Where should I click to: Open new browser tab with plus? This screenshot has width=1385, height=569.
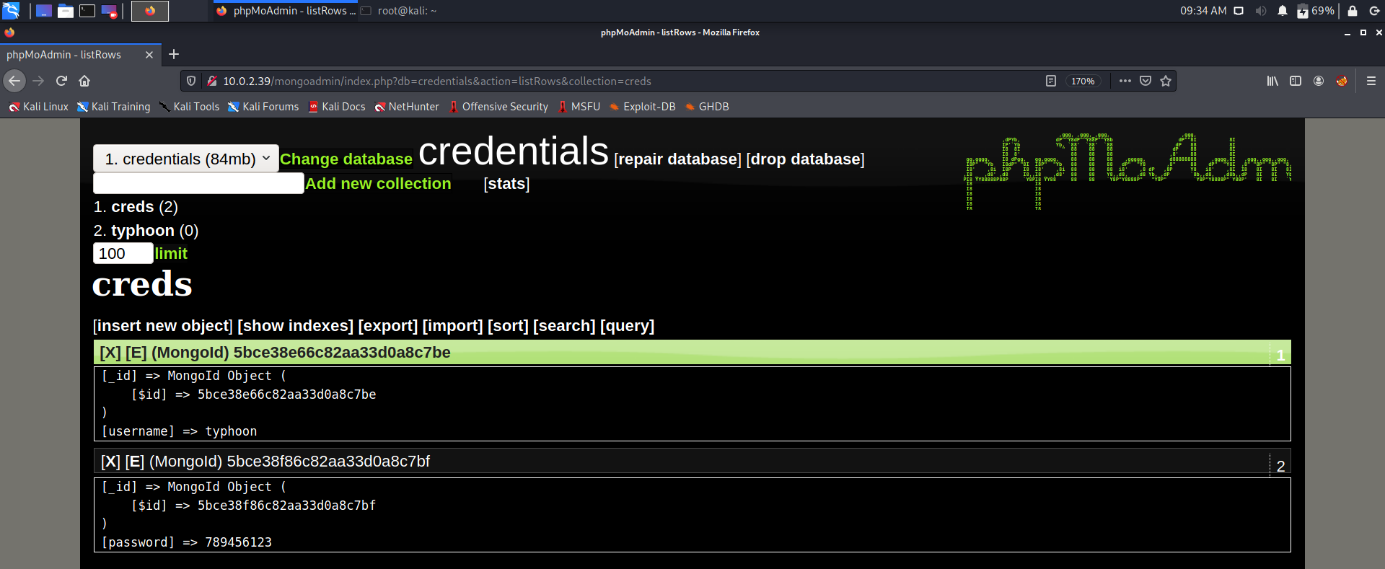[x=174, y=54]
